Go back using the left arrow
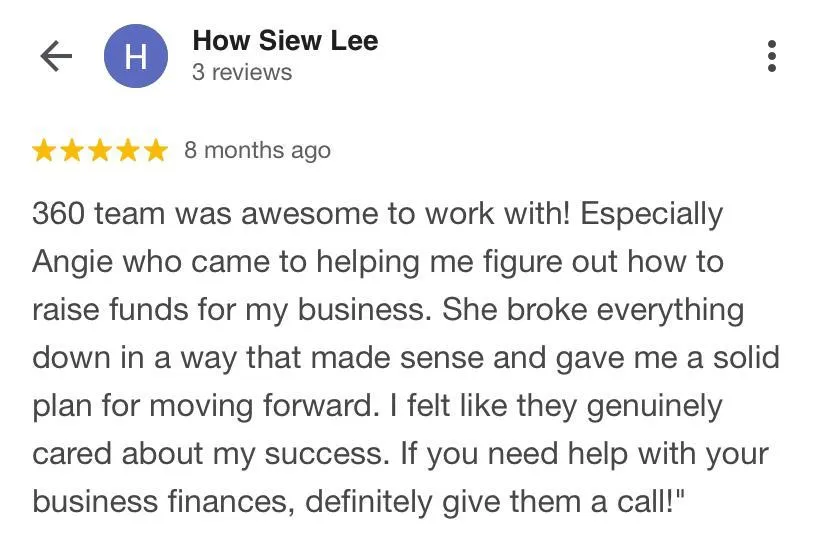 coord(56,56)
